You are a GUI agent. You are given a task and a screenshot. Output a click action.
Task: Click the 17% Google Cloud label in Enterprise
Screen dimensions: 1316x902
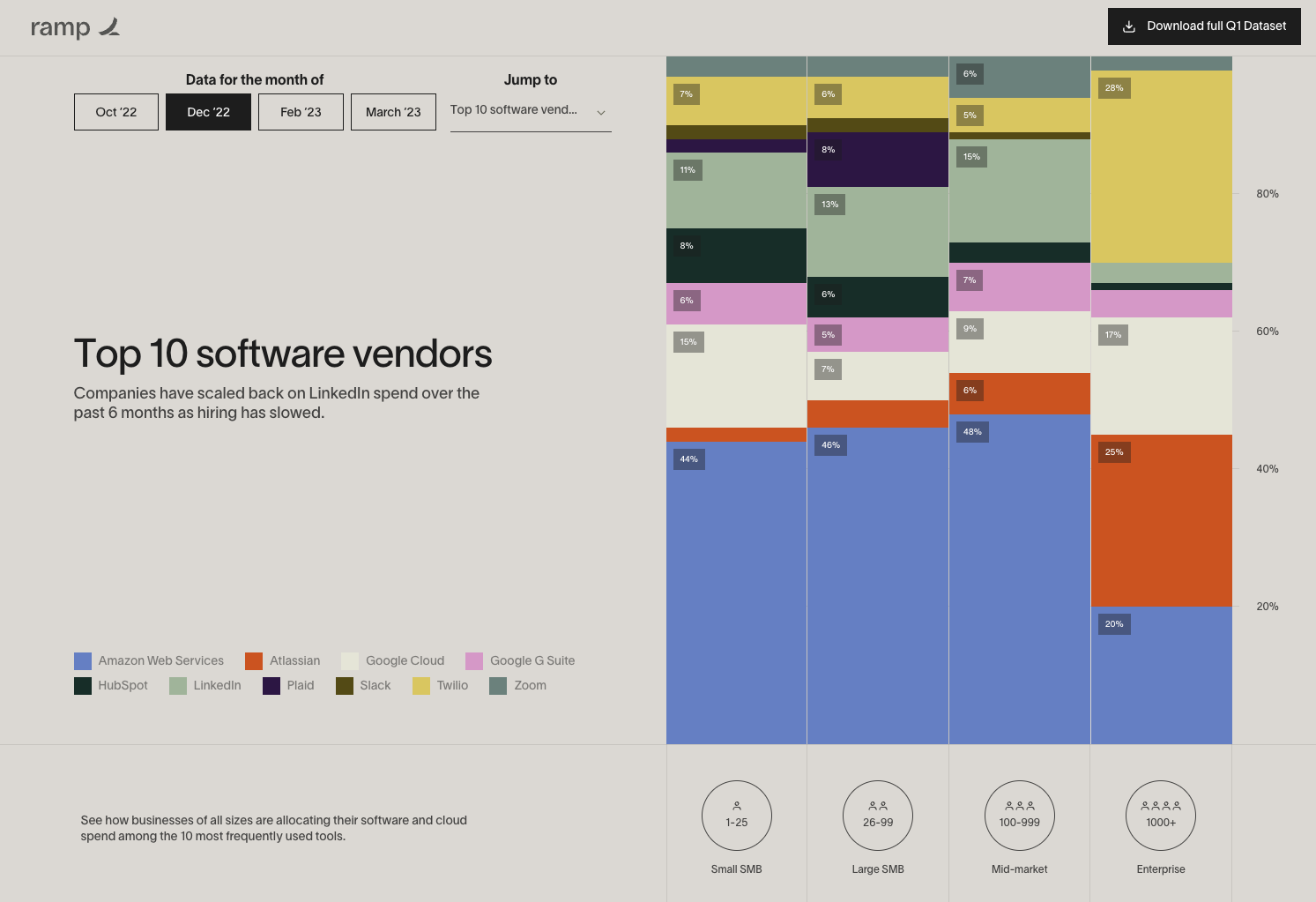coord(1113,335)
